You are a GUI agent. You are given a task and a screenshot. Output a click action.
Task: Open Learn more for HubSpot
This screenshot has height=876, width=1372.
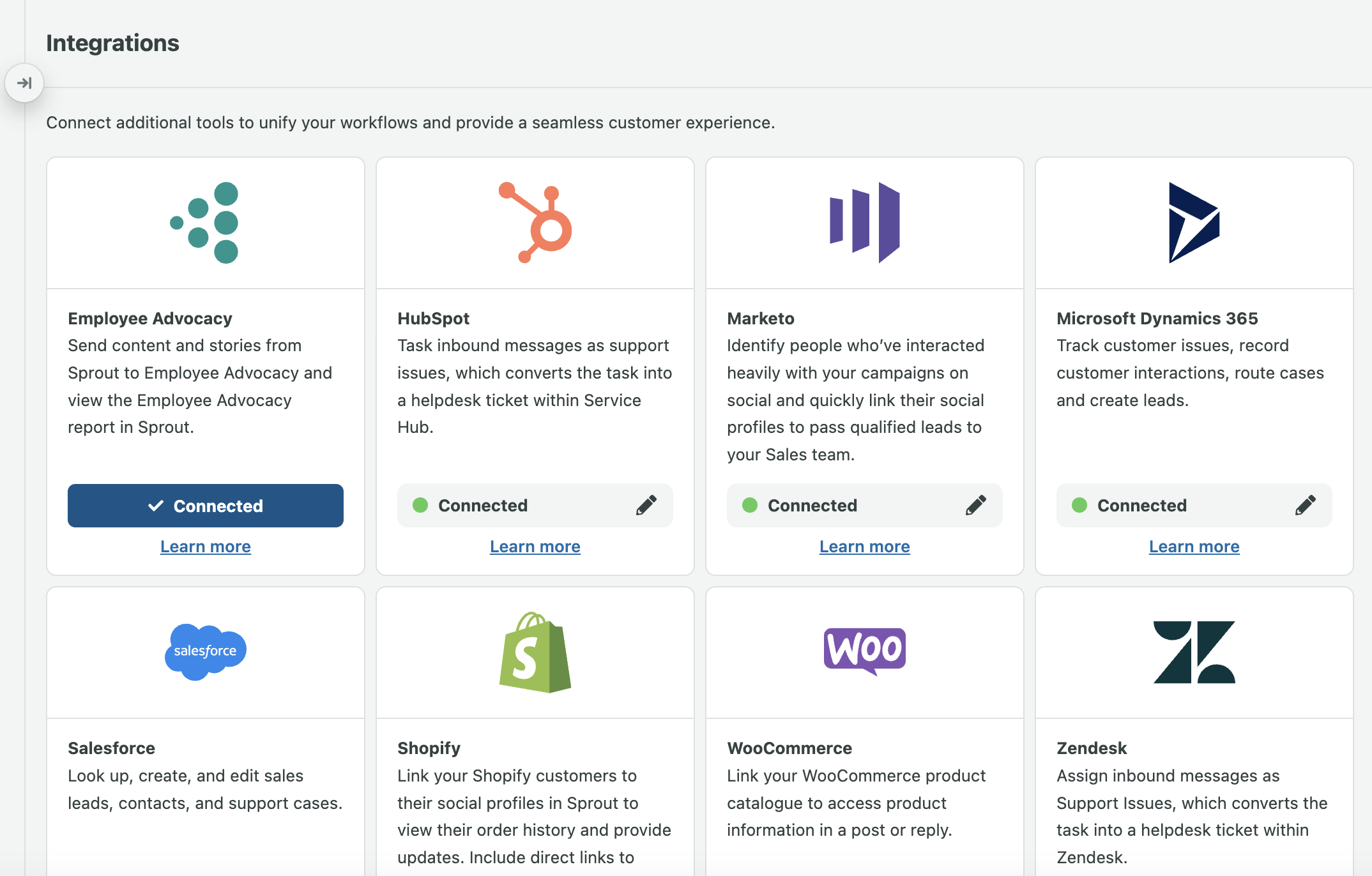[535, 547]
